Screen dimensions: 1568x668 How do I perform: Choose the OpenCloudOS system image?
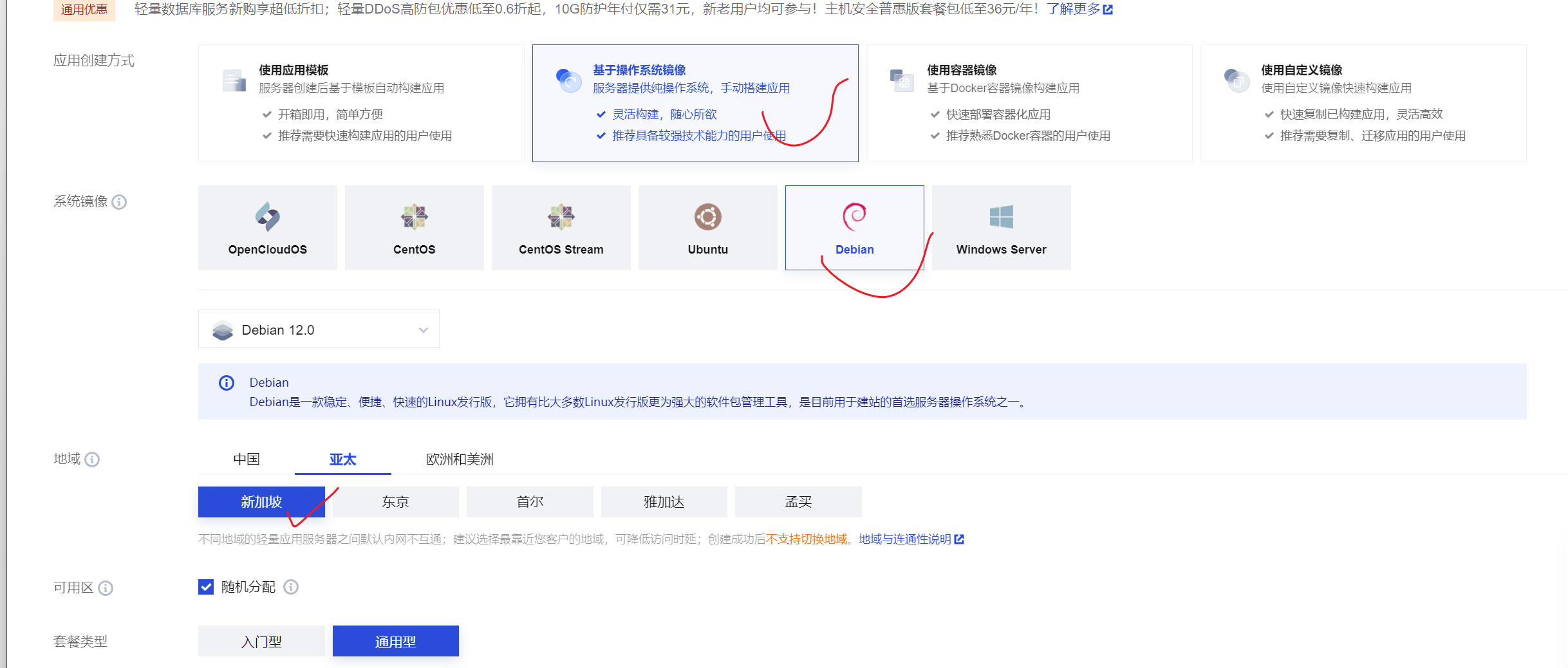268,228
